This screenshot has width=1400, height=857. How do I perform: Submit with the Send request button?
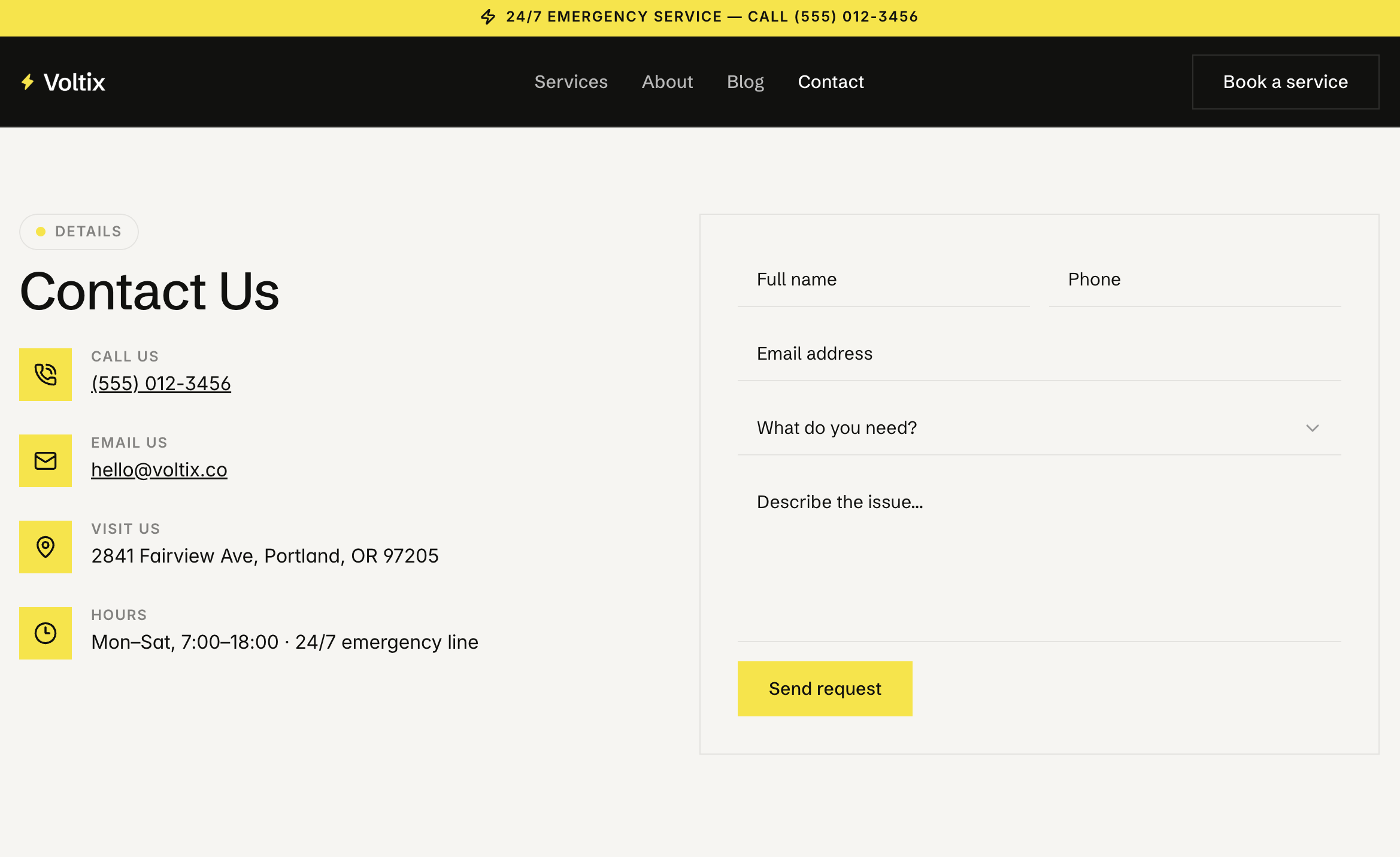pos(825,689)
